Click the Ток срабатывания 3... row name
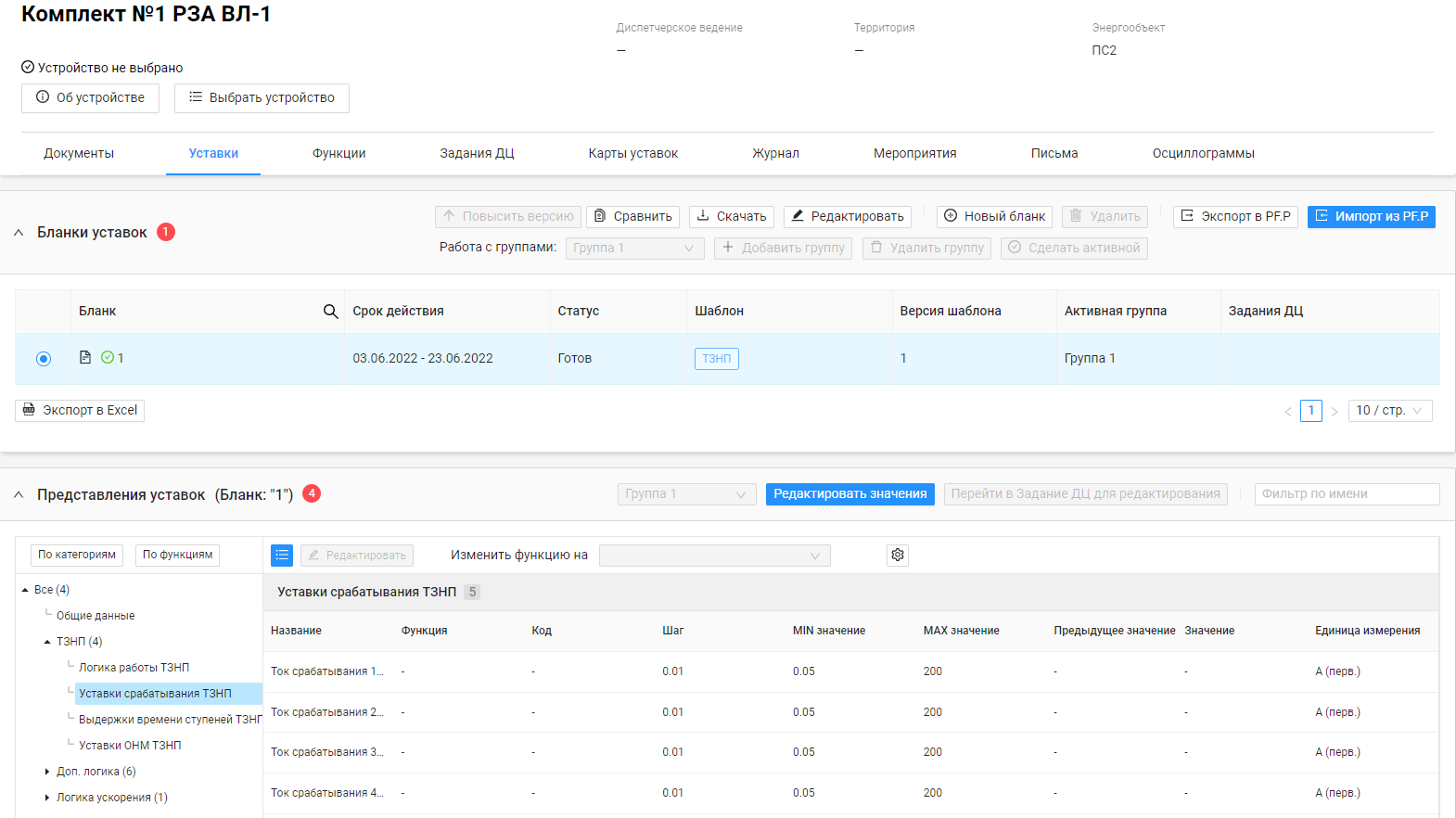This screenshot has height=818, width=1456. point(326,752)
